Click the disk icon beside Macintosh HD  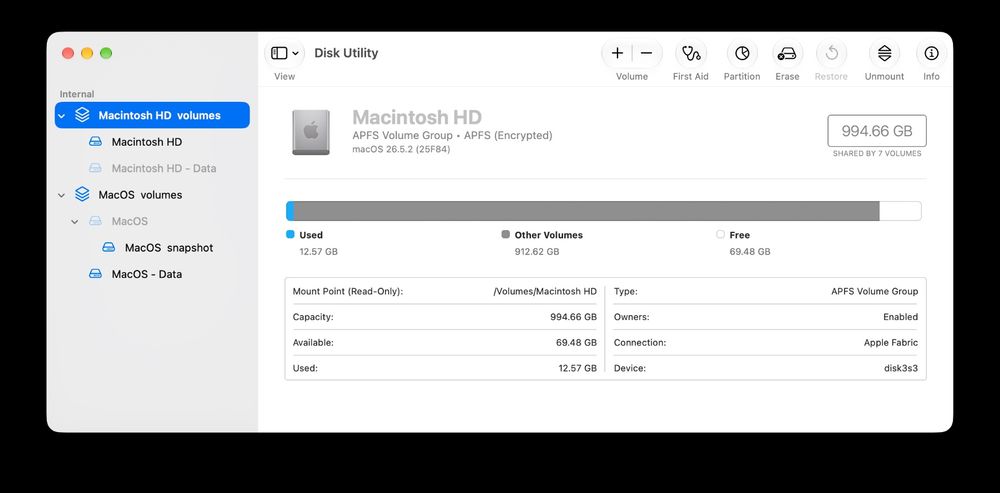click(x=95, y=142)
